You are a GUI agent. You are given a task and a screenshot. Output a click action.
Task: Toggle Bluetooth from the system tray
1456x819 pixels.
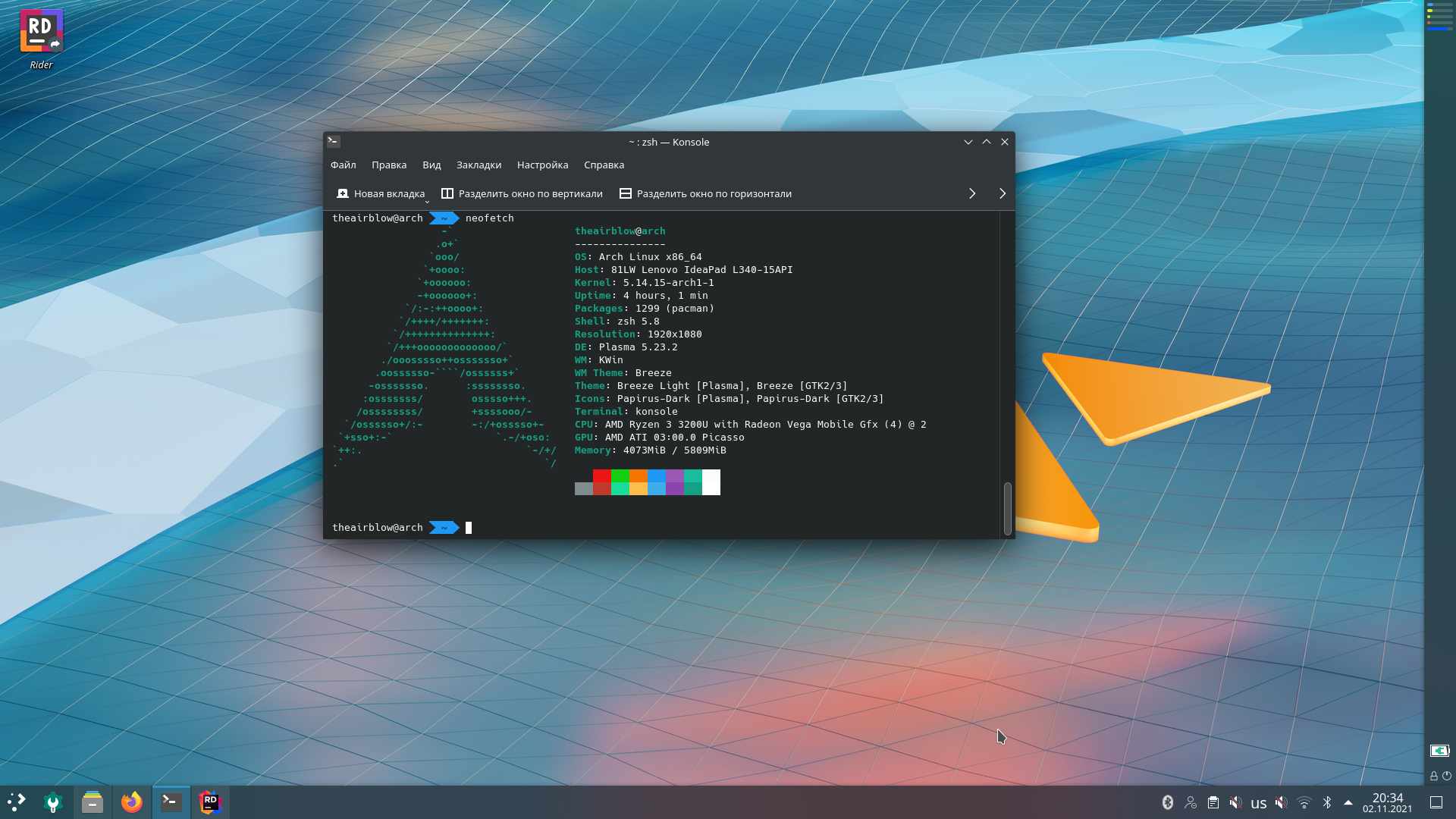(x=1326, y=802)
